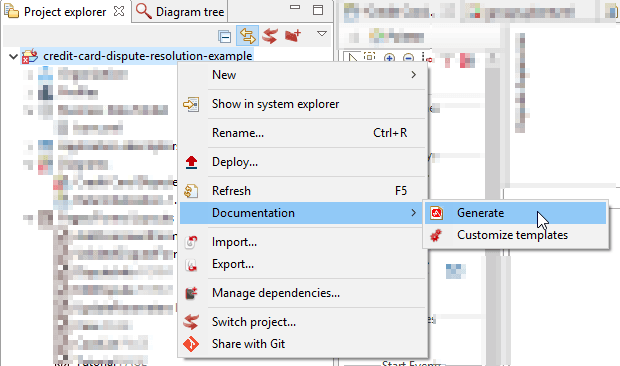Choose Deploy... from context menu

coord(303,162)
